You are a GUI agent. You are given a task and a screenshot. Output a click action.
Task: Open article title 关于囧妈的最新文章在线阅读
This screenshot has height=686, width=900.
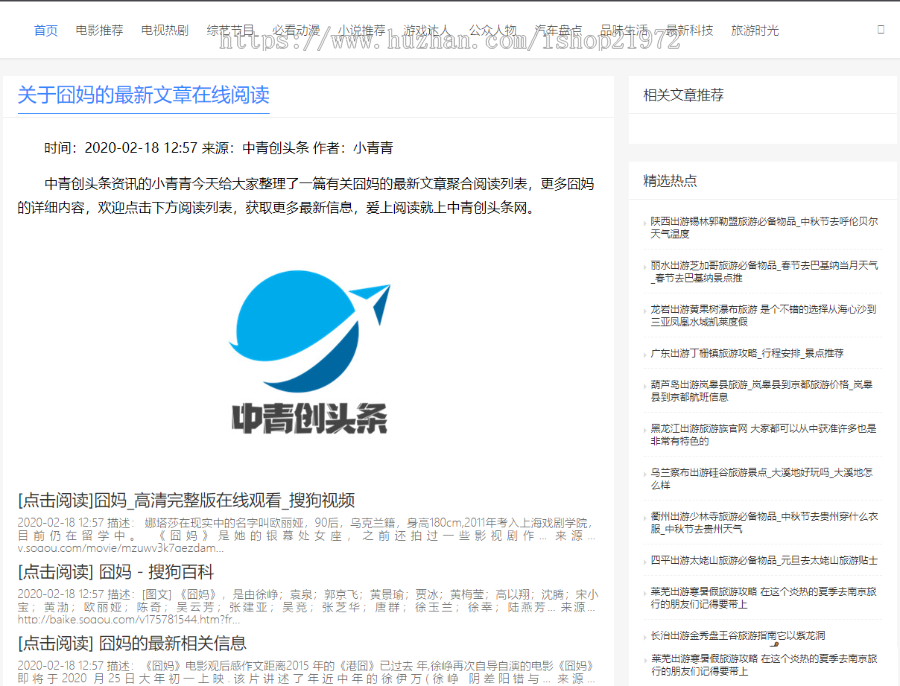tap(143, 95)
